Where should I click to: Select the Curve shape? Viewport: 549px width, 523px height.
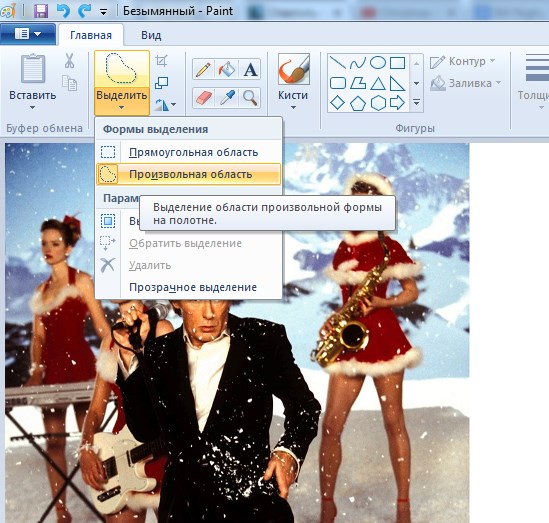pyautogui.click(x=358, y=63)
